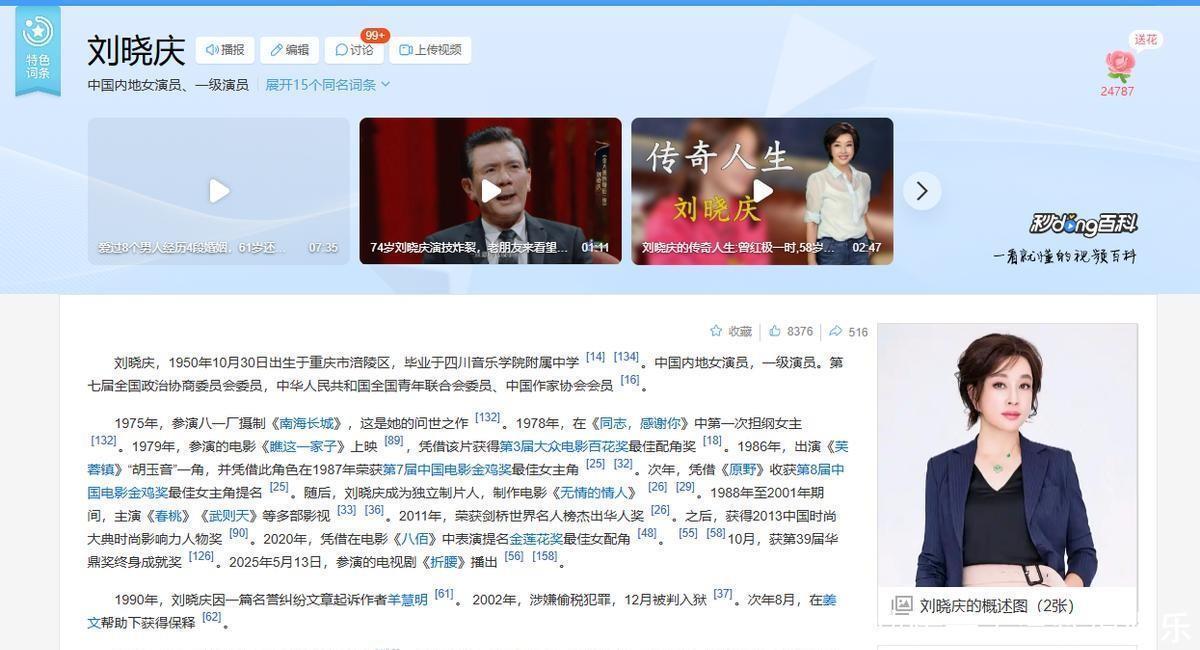1200x650 pixels.
Task: Click the 播报 audio playback button
Action: point(225,50)
